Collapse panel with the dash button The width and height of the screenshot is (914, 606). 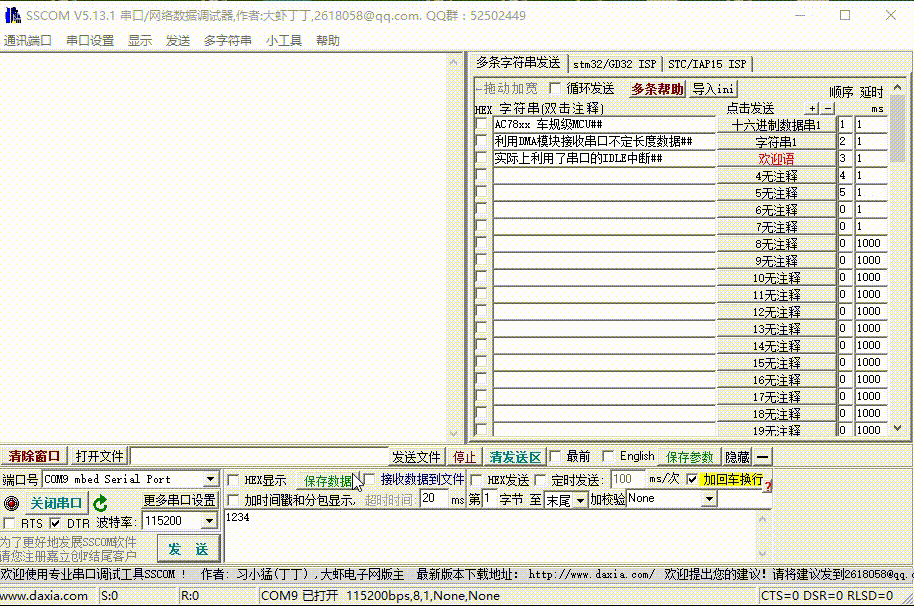(x=762, y=457)
